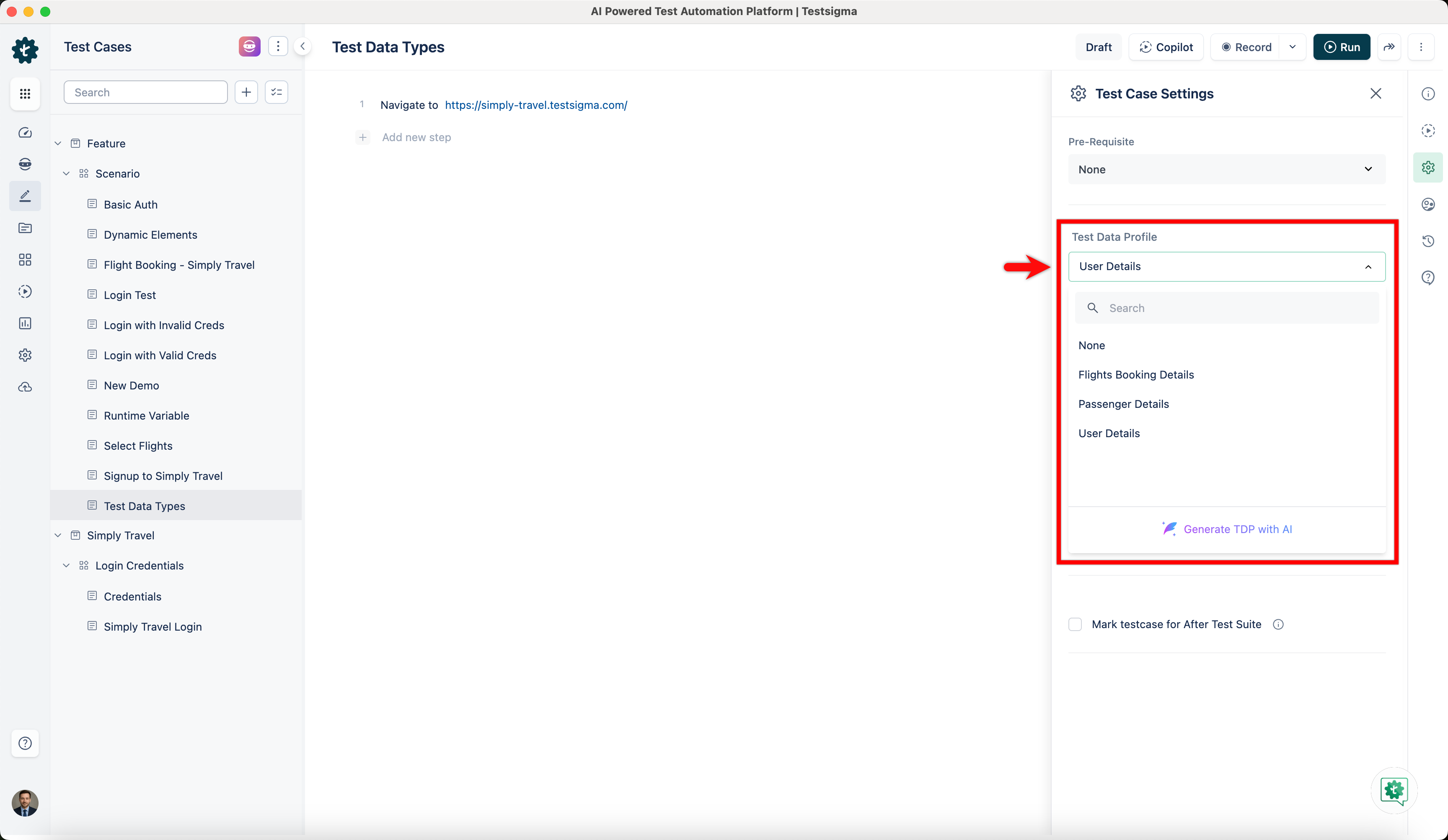This screenshot has height=840, width=1448.
Task: Open the settings gear in left sidebar
Action: (25, 355)
